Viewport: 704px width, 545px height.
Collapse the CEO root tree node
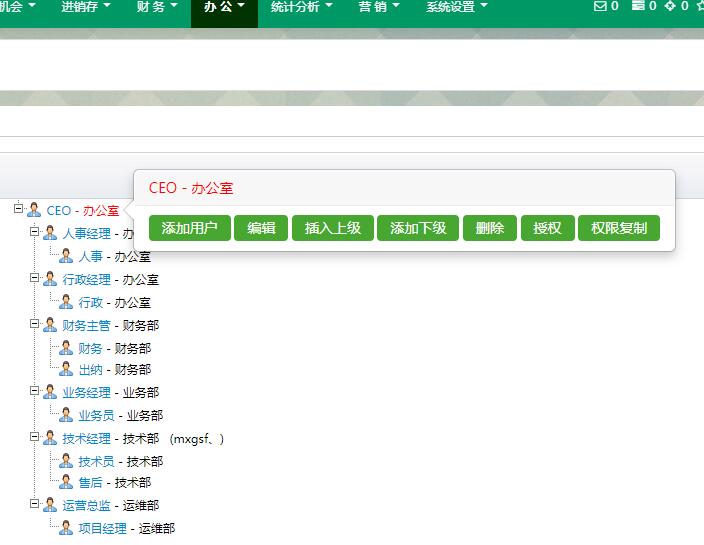(x=18, y=209)
